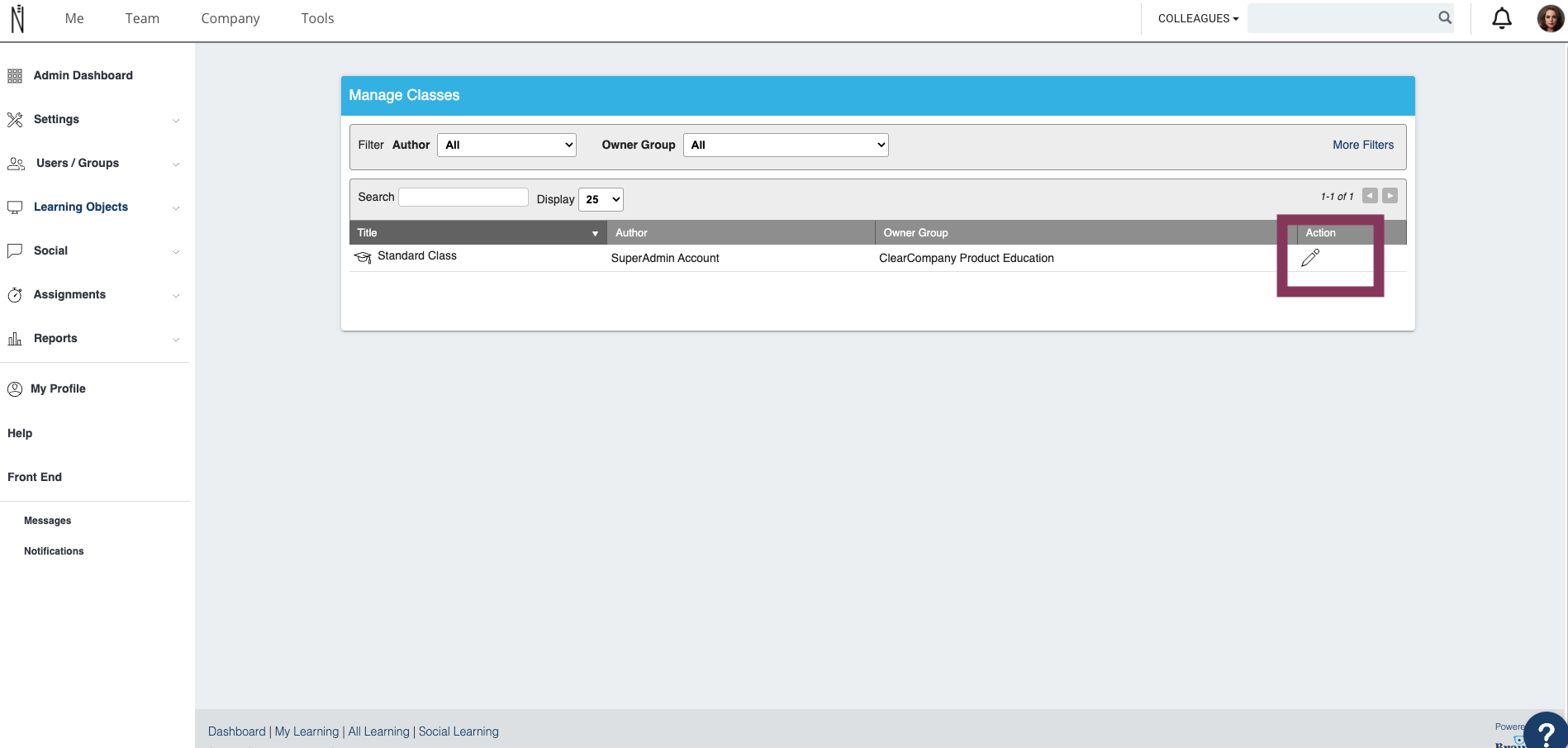Open the Standard Class title
This screenshot has height=748, width=1568.
pos(417,255)
